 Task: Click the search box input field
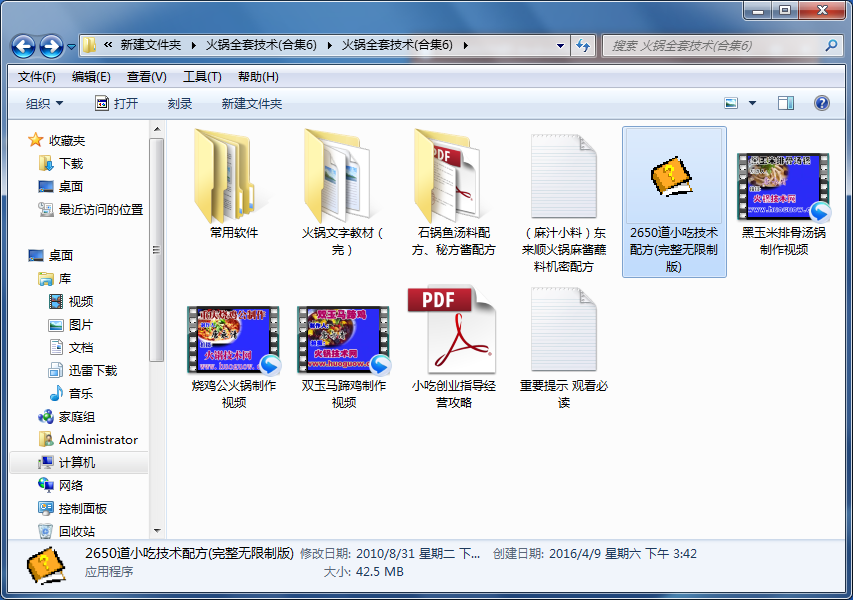click(715, 46)
